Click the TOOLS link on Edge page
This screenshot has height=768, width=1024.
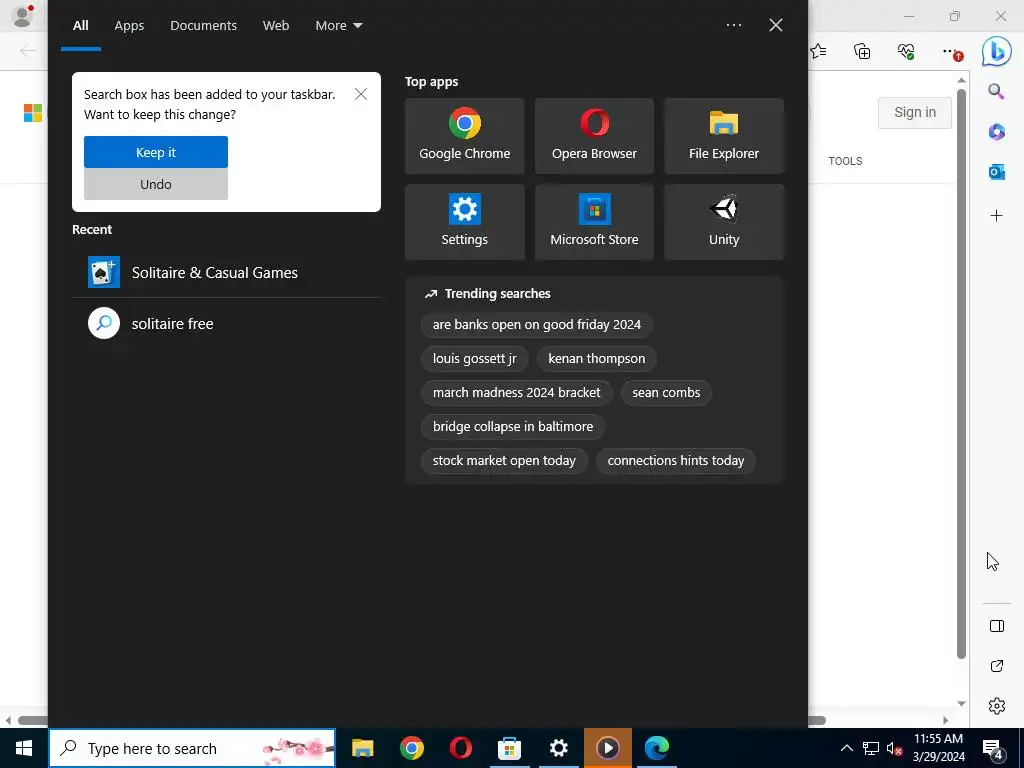click(x=845, y=161)
